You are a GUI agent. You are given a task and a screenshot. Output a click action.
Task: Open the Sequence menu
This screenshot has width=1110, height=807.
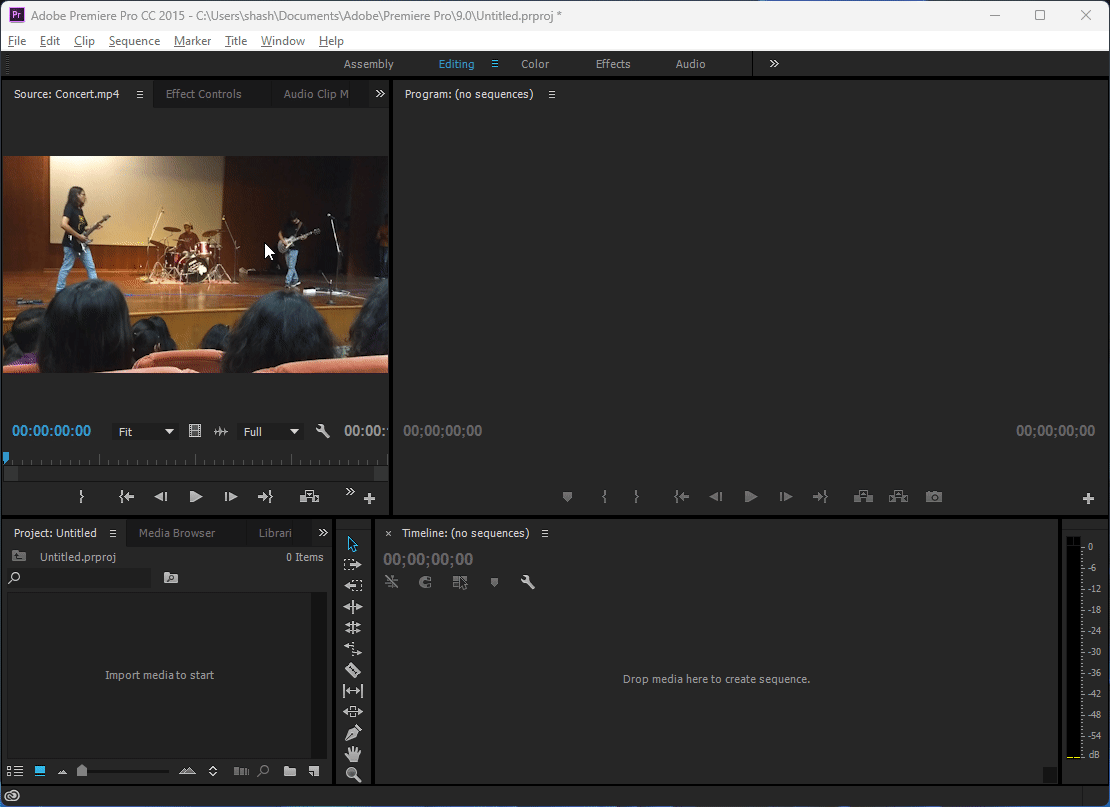[134, 41]
